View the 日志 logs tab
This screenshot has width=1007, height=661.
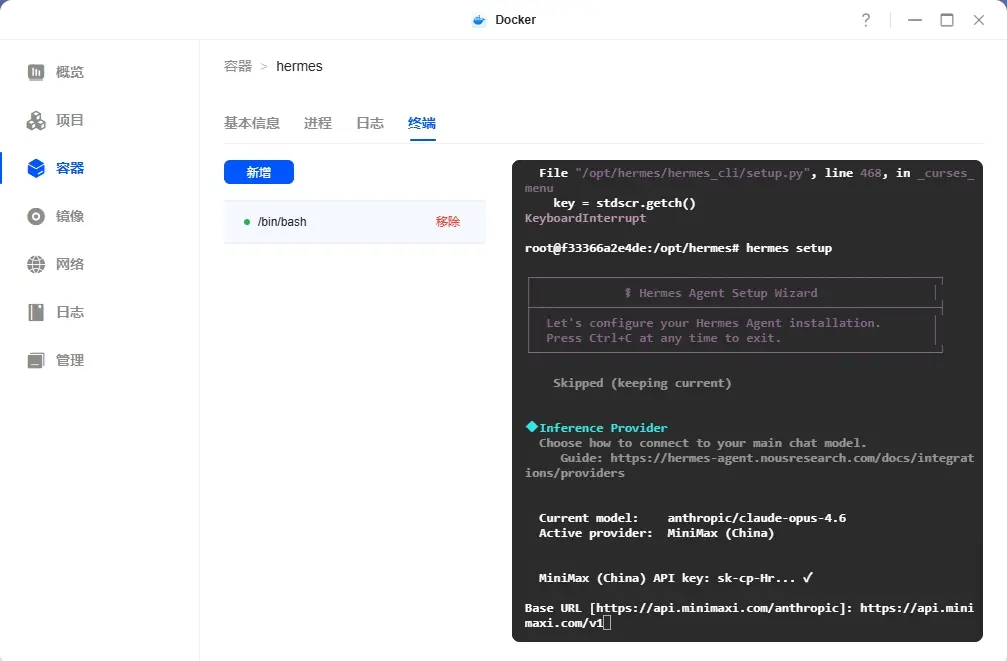pyautogui.click(x=370, y=123)
